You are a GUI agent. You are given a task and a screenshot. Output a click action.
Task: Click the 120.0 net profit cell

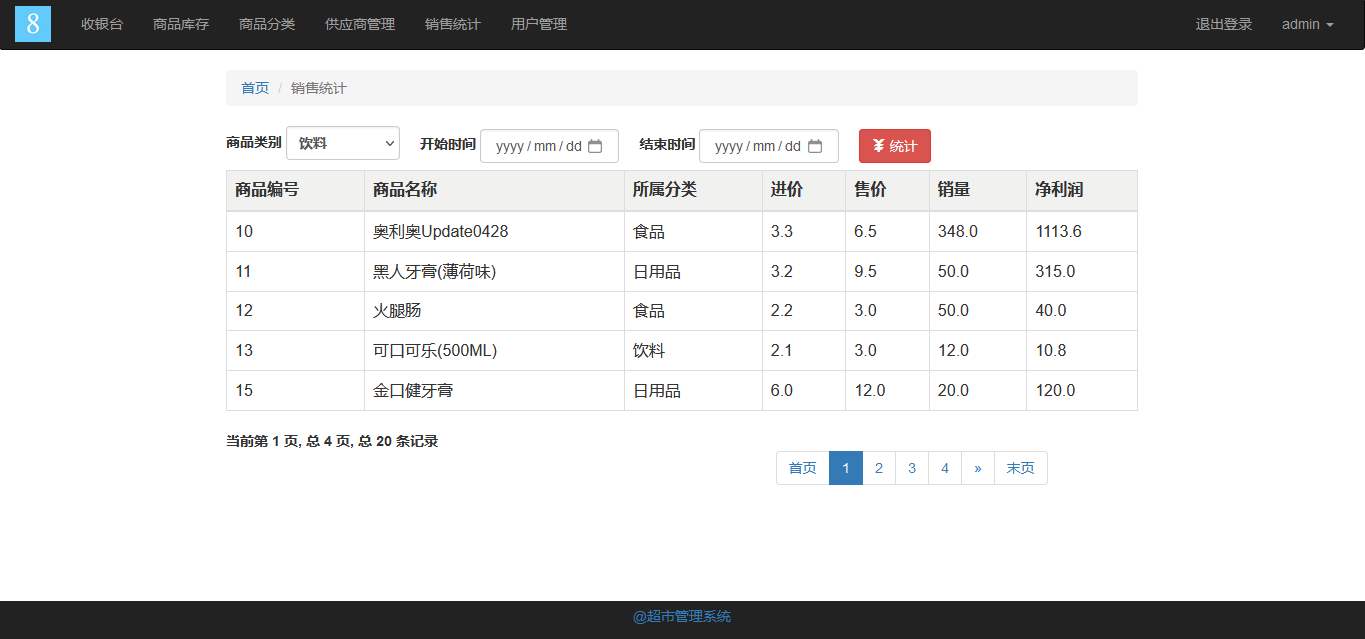(1082, 391)
